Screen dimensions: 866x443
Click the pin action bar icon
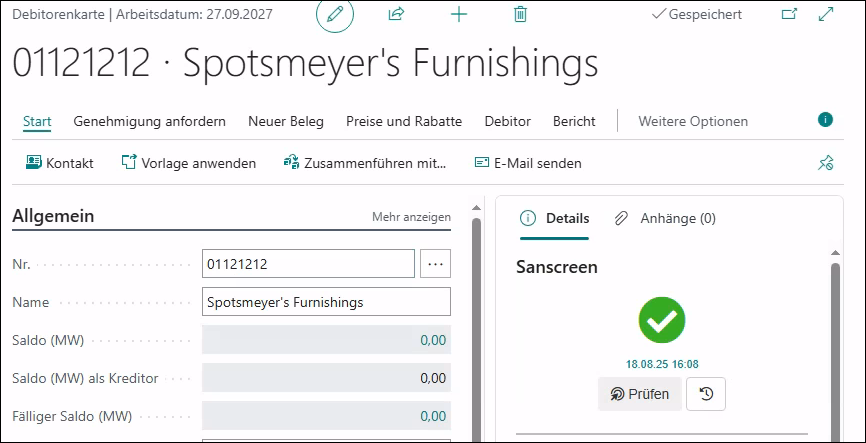point(825,163)
